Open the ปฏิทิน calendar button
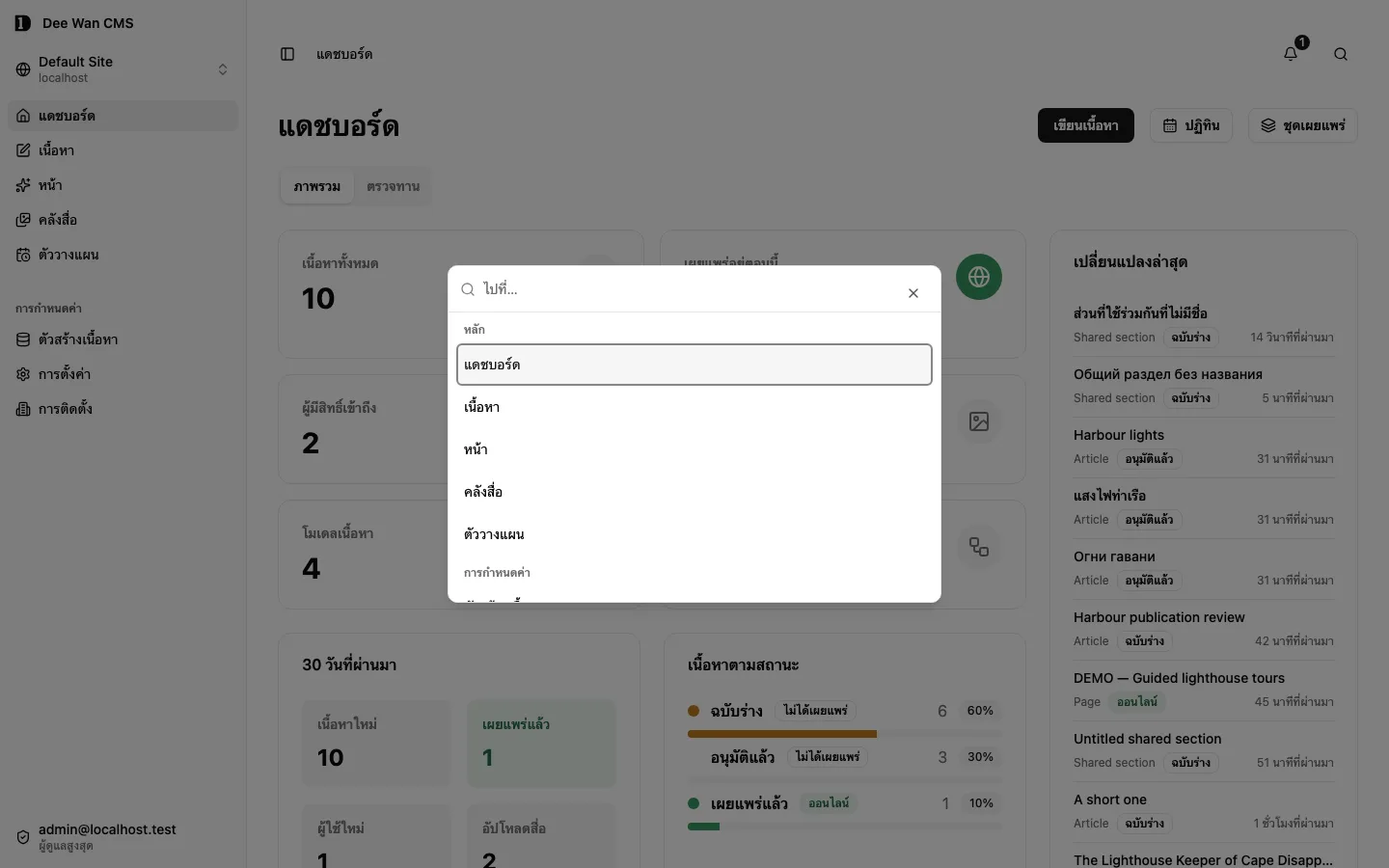 1191,125
